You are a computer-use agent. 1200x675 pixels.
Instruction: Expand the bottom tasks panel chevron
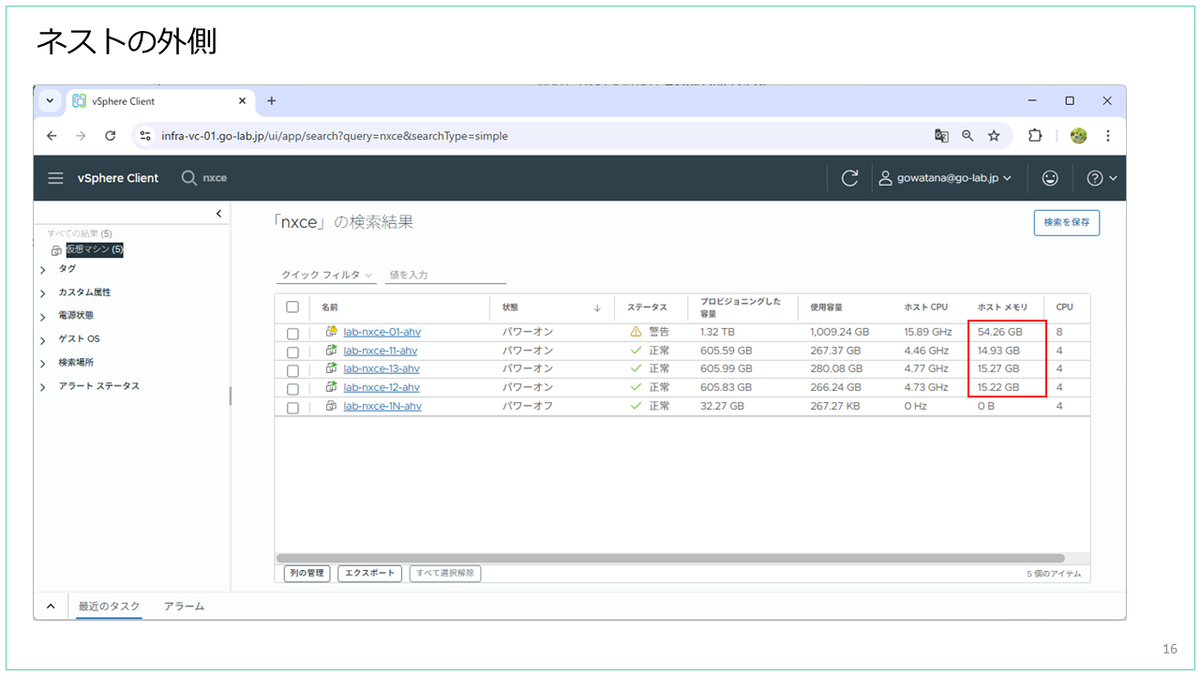point(50,606)
